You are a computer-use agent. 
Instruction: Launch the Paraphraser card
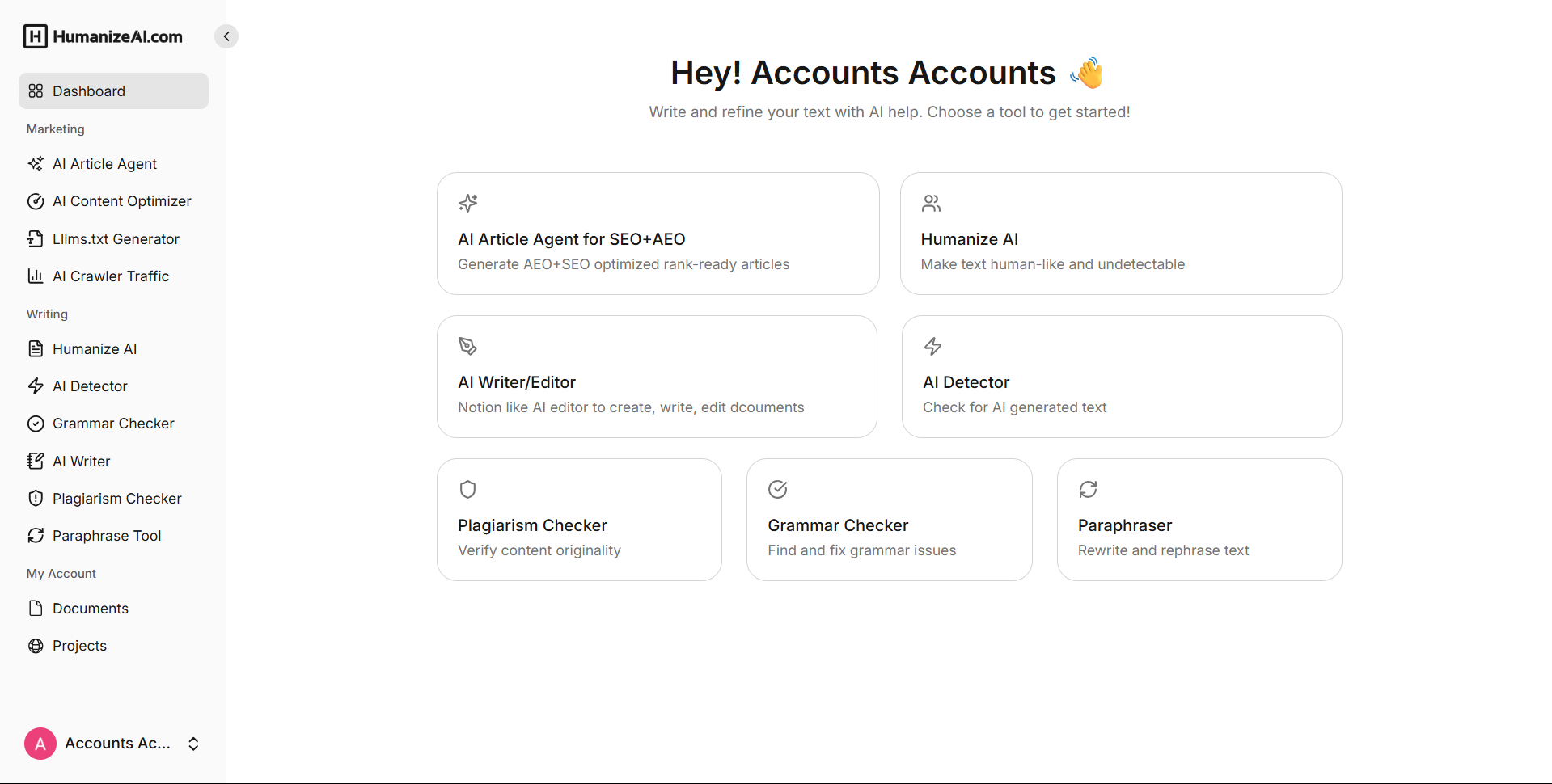point(1199,520)
